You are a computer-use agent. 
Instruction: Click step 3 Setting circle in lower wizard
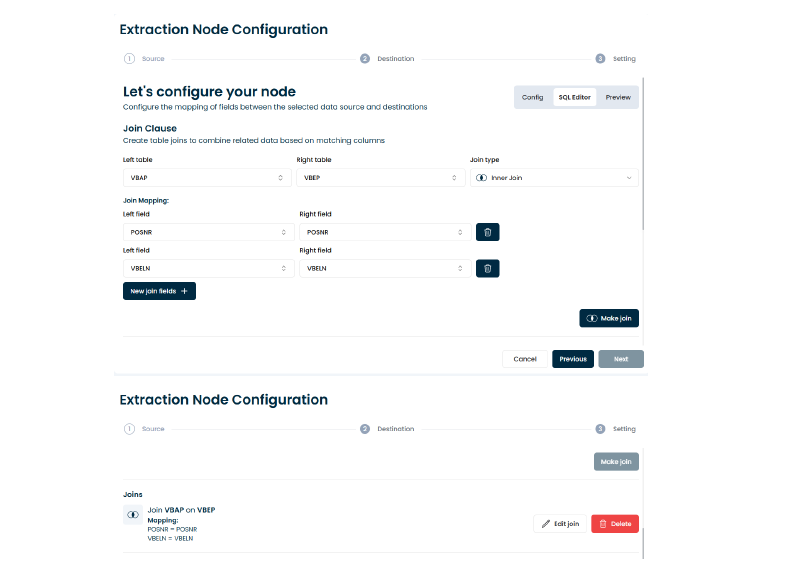pyautogui.click(x=600, y=429)
